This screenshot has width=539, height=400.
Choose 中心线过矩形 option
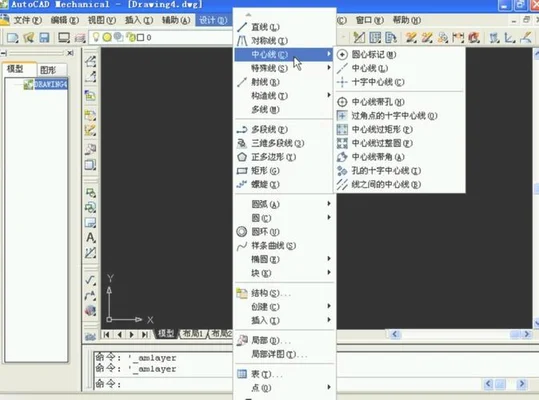[399, 129]
